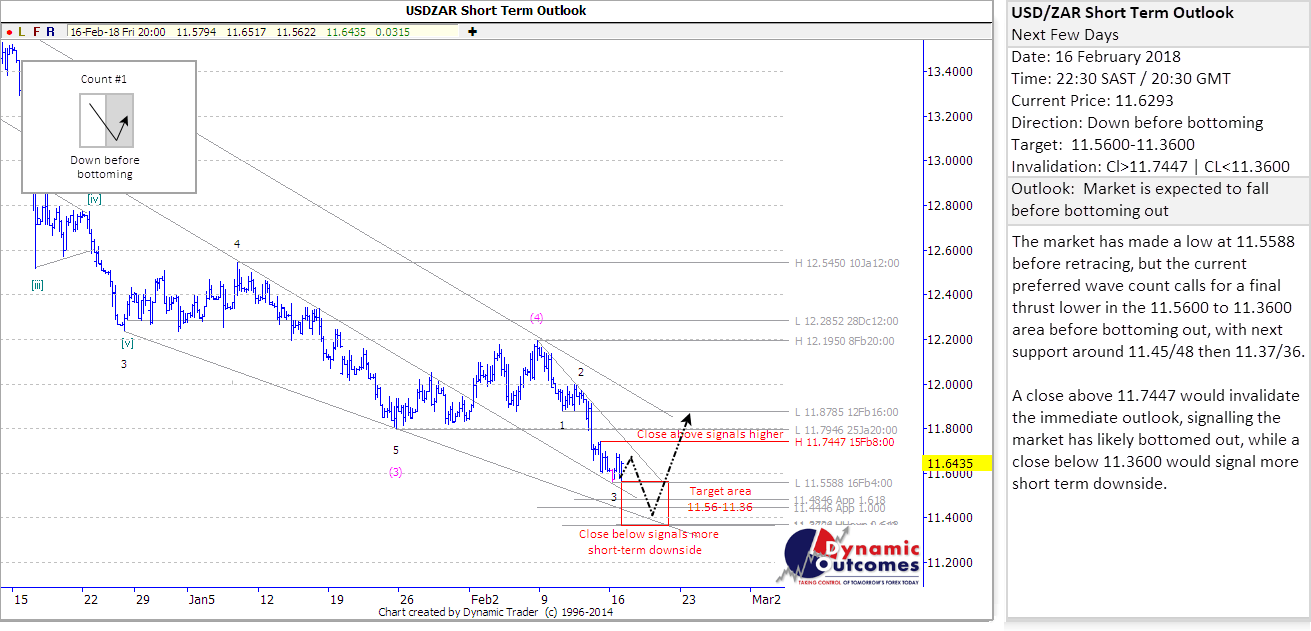Select the L 11.7946 25Ja20:00 level label
This screenshot has width=1311, height=631.
846,429
